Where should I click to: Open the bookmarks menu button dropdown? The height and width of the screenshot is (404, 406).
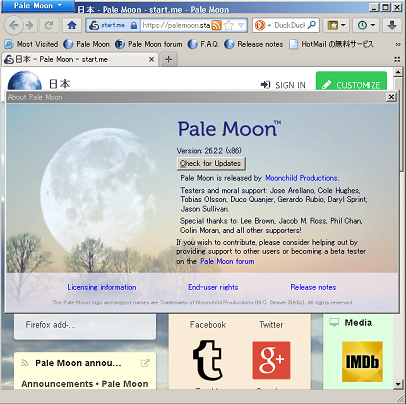(336, 25)
